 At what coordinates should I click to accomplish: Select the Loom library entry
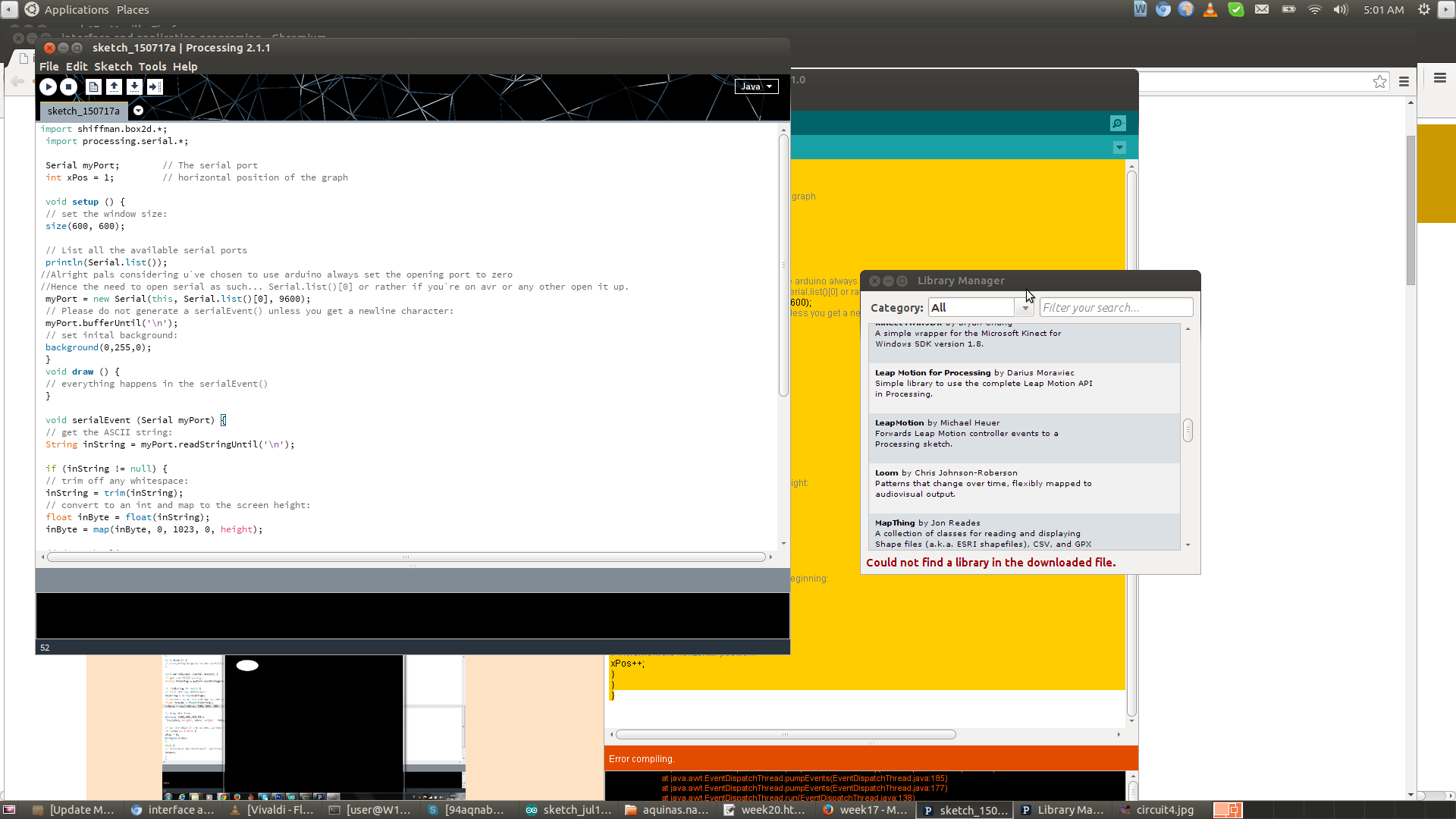1024,484
